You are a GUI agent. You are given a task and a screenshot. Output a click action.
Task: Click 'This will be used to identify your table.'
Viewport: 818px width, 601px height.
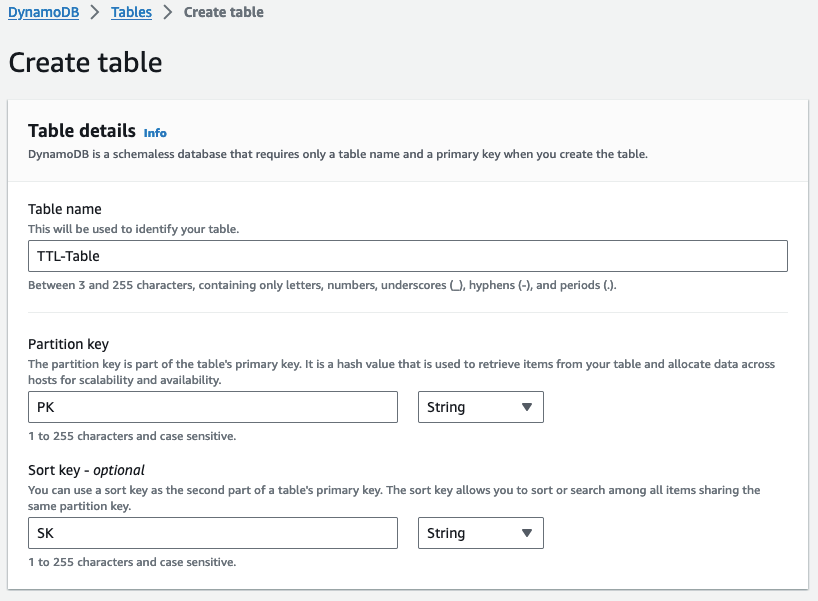(x=134, y=229)
